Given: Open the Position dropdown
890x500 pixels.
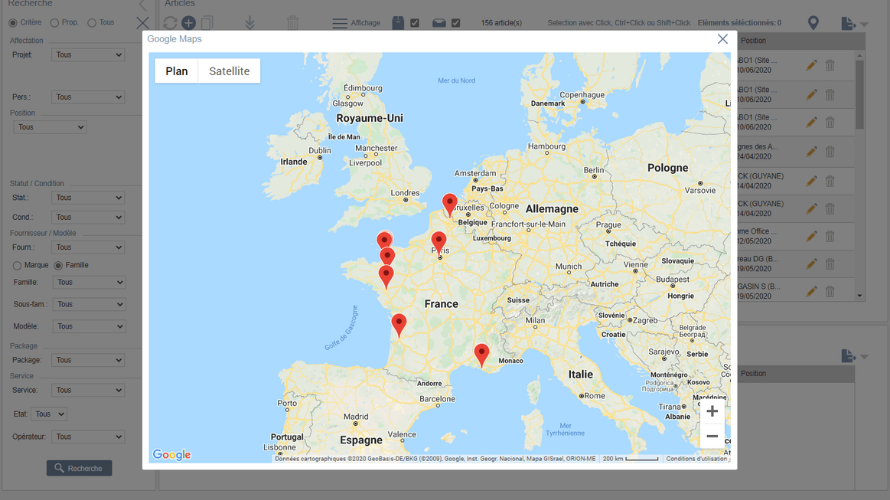Looking at the screenshot, I should click(49, 127).
